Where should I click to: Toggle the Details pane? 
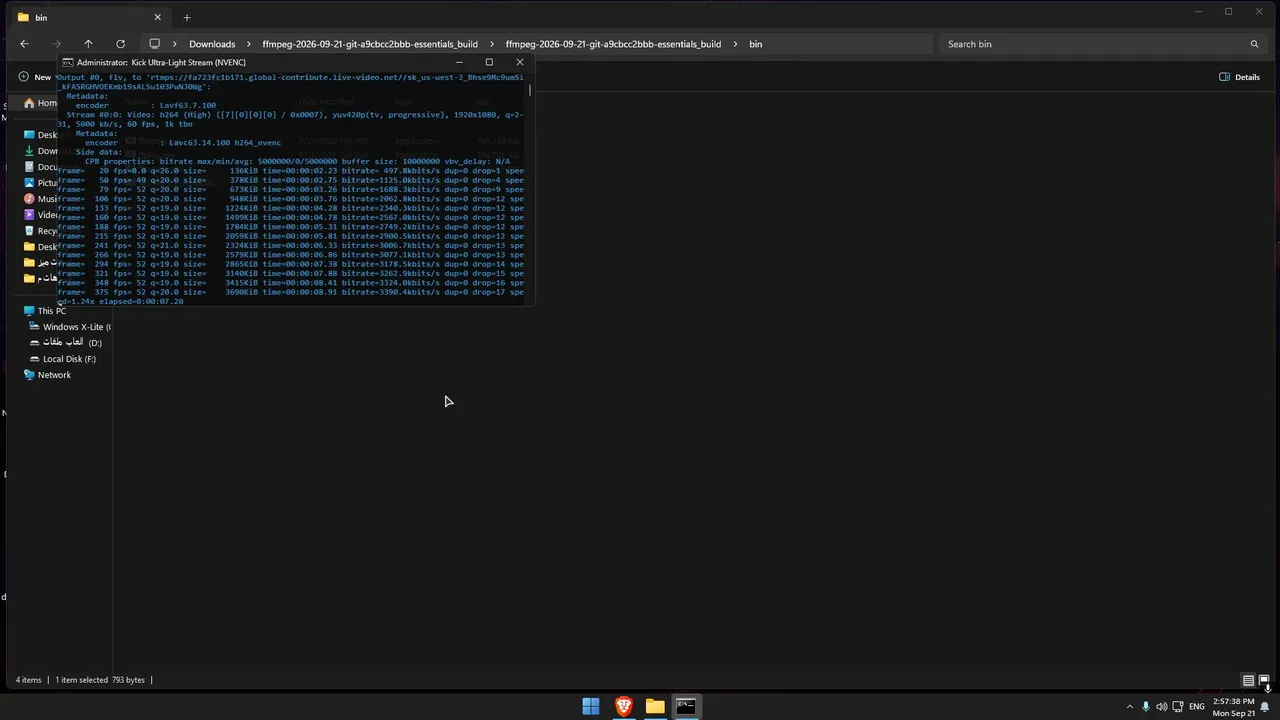pos(1239,77)
